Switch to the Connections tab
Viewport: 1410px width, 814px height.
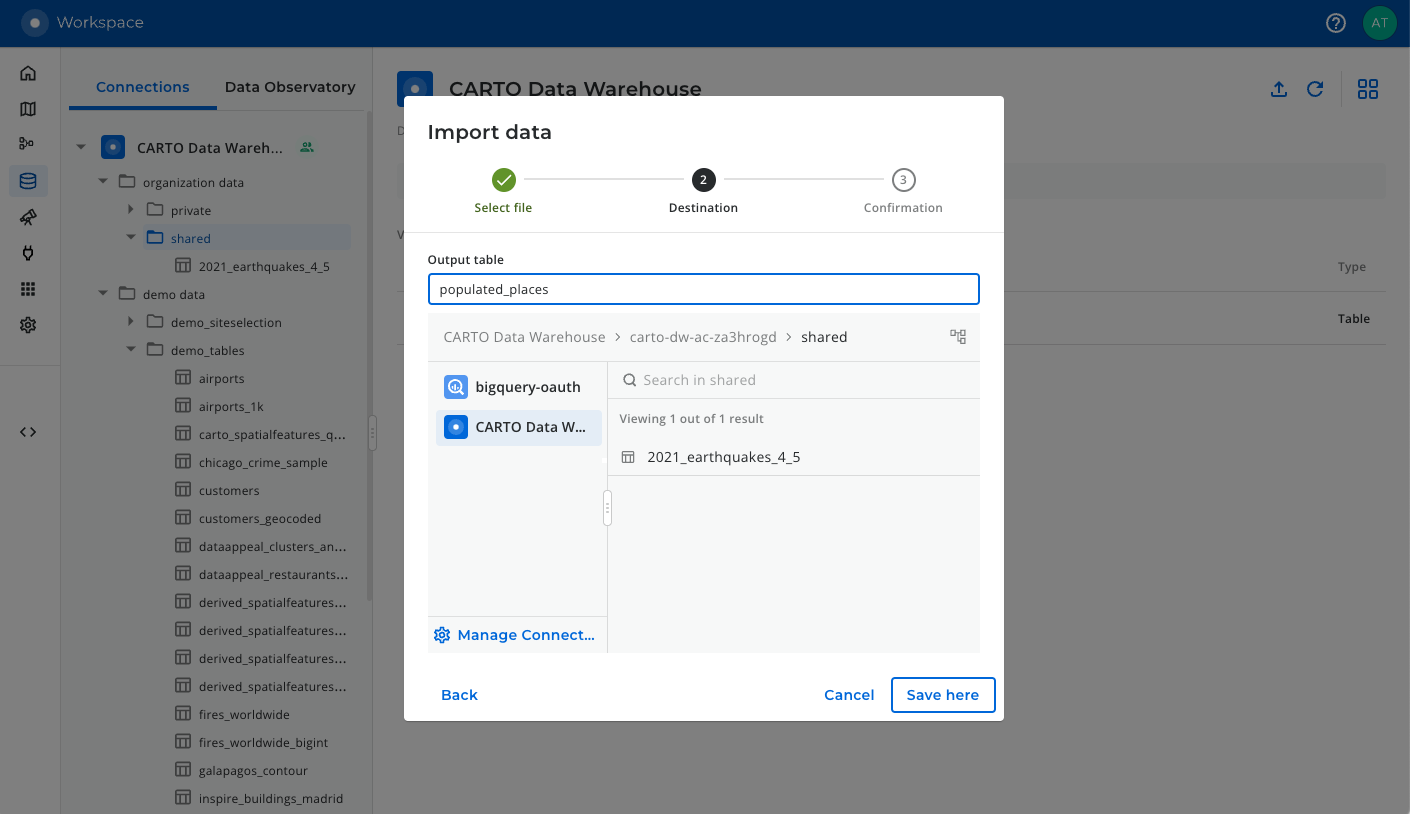click(143, 87)
